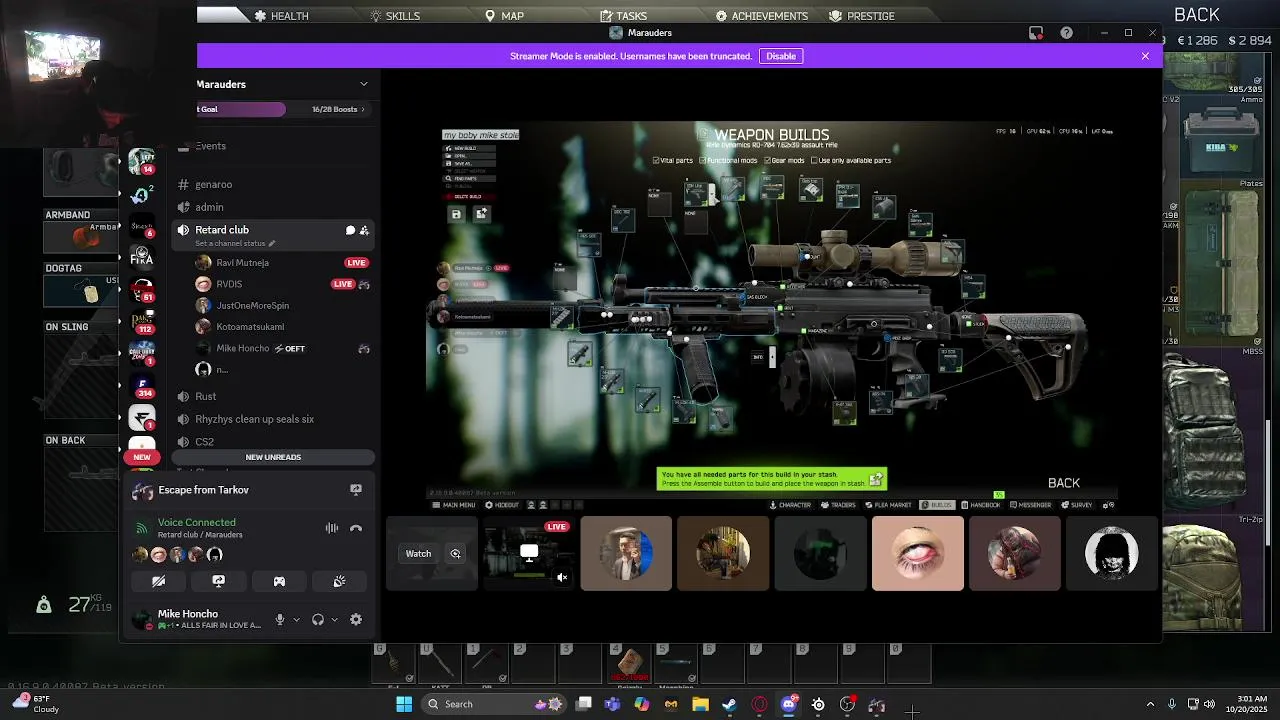Start an activity in Discord voice panel

(279, 581)
